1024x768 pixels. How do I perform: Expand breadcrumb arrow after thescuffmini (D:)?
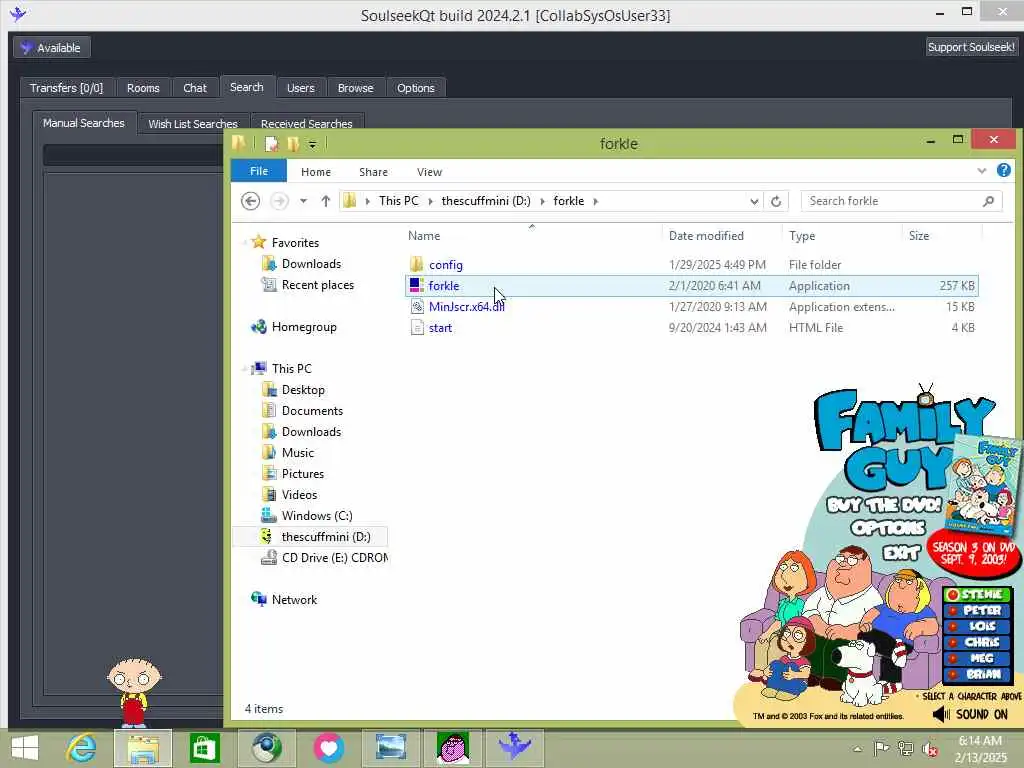(542, 201)
